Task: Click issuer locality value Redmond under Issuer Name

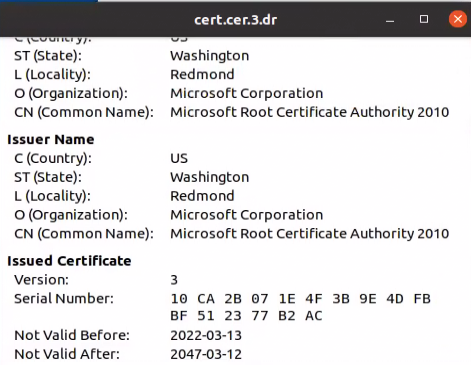Action: pyautogui.click(x=202, y=196)
